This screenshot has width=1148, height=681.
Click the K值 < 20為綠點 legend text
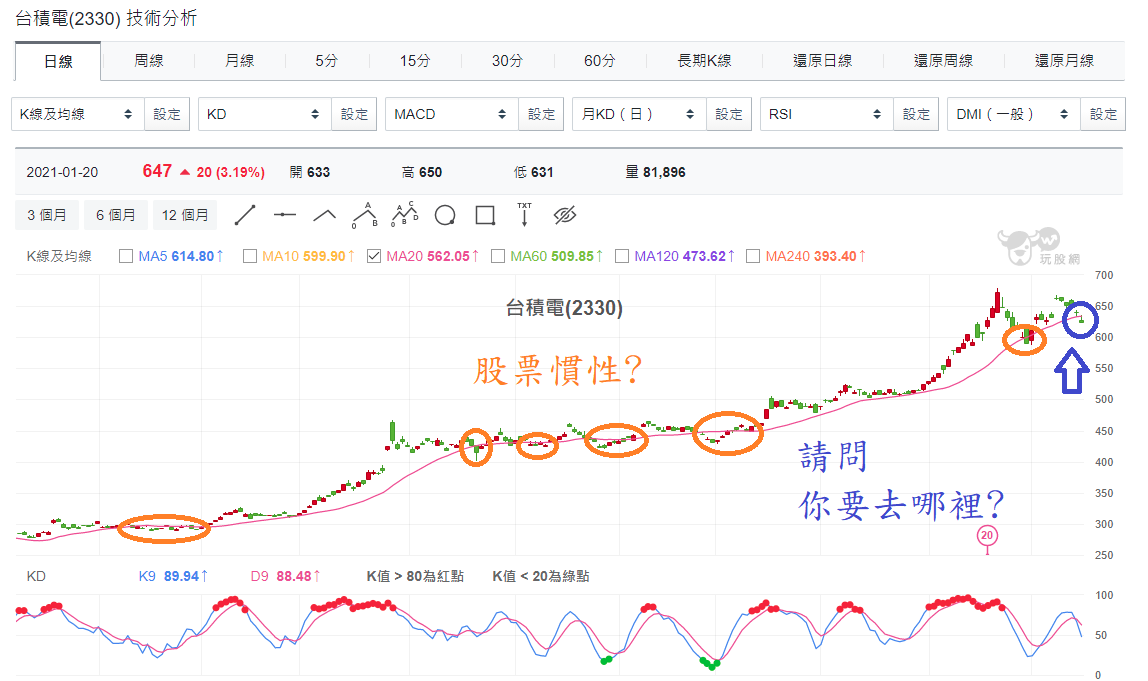[x=541, y=576]
